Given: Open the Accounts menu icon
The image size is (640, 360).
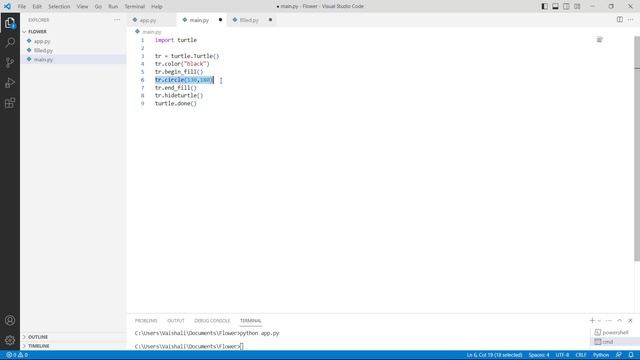Looking at the screenshot, I should [x=10, y=320].
